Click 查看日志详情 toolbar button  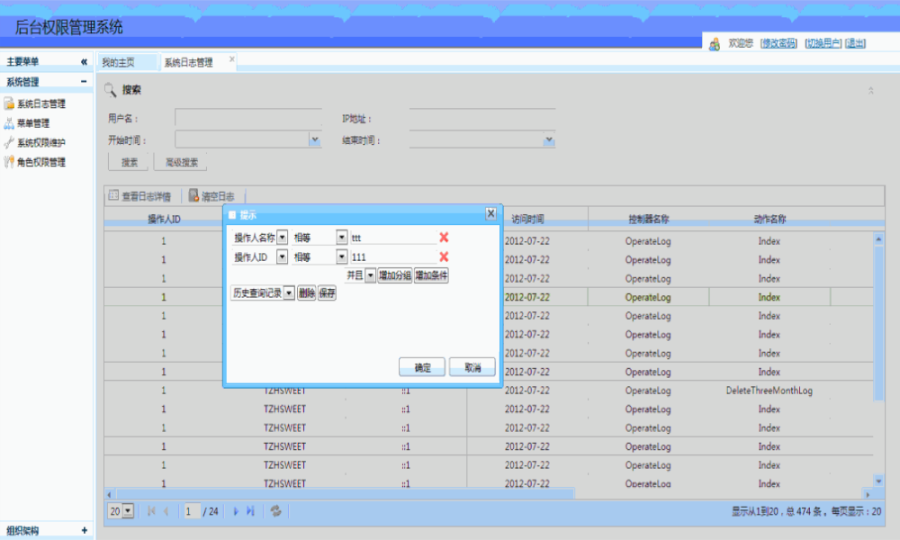point(140,196)
